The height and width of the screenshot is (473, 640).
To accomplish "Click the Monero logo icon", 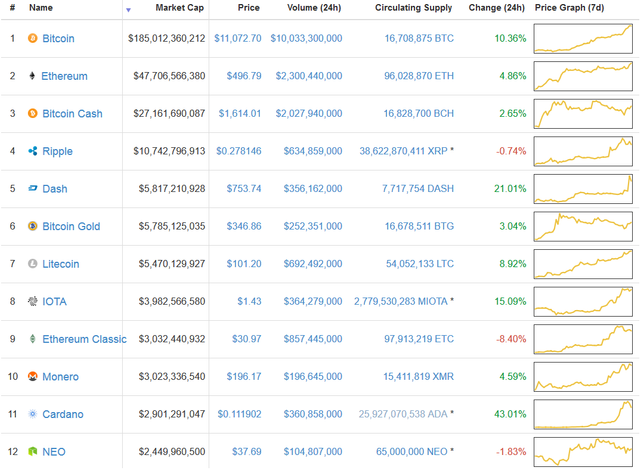I will coord(33,376).
